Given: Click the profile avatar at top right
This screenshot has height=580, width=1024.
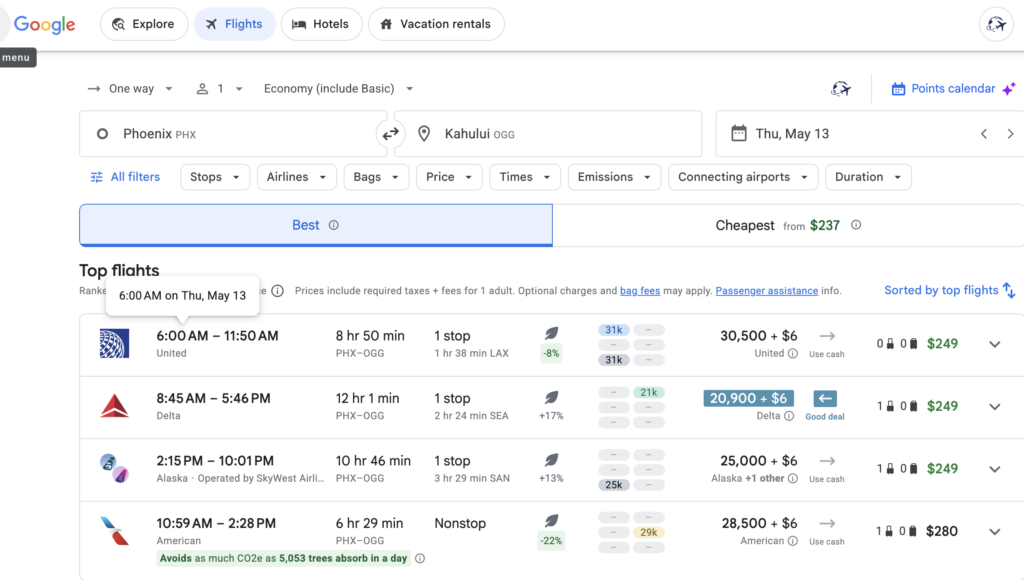Looking at the screenshot, I should pos(996,24).
